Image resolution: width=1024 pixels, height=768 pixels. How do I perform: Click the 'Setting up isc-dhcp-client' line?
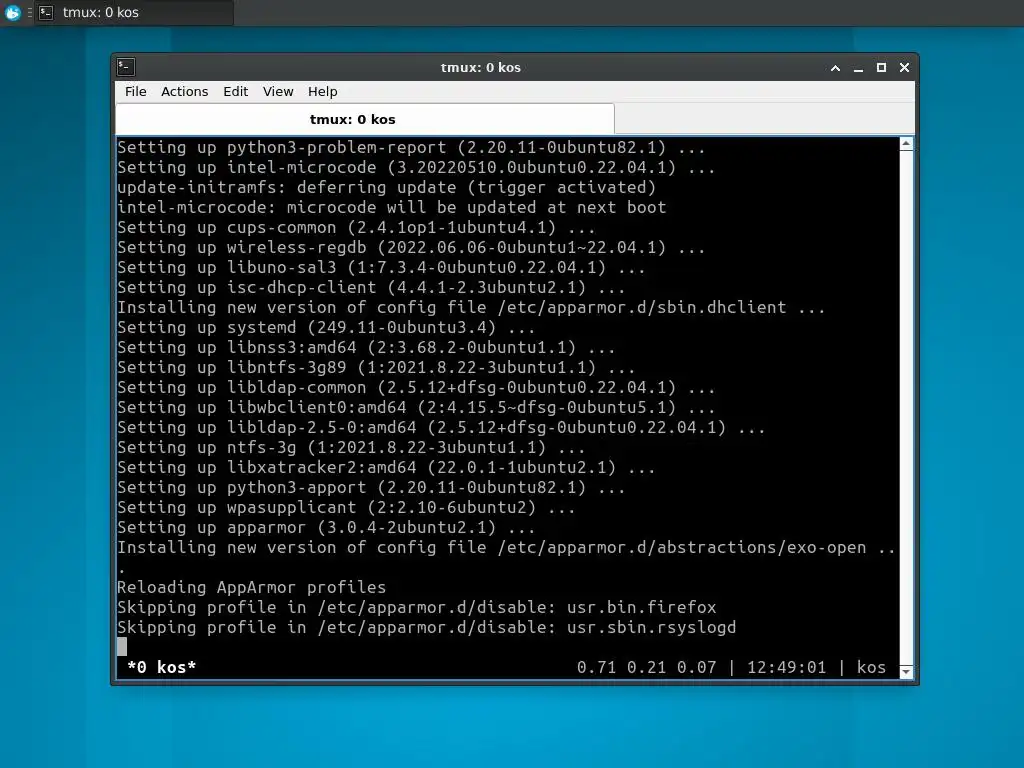coord(371,287)
